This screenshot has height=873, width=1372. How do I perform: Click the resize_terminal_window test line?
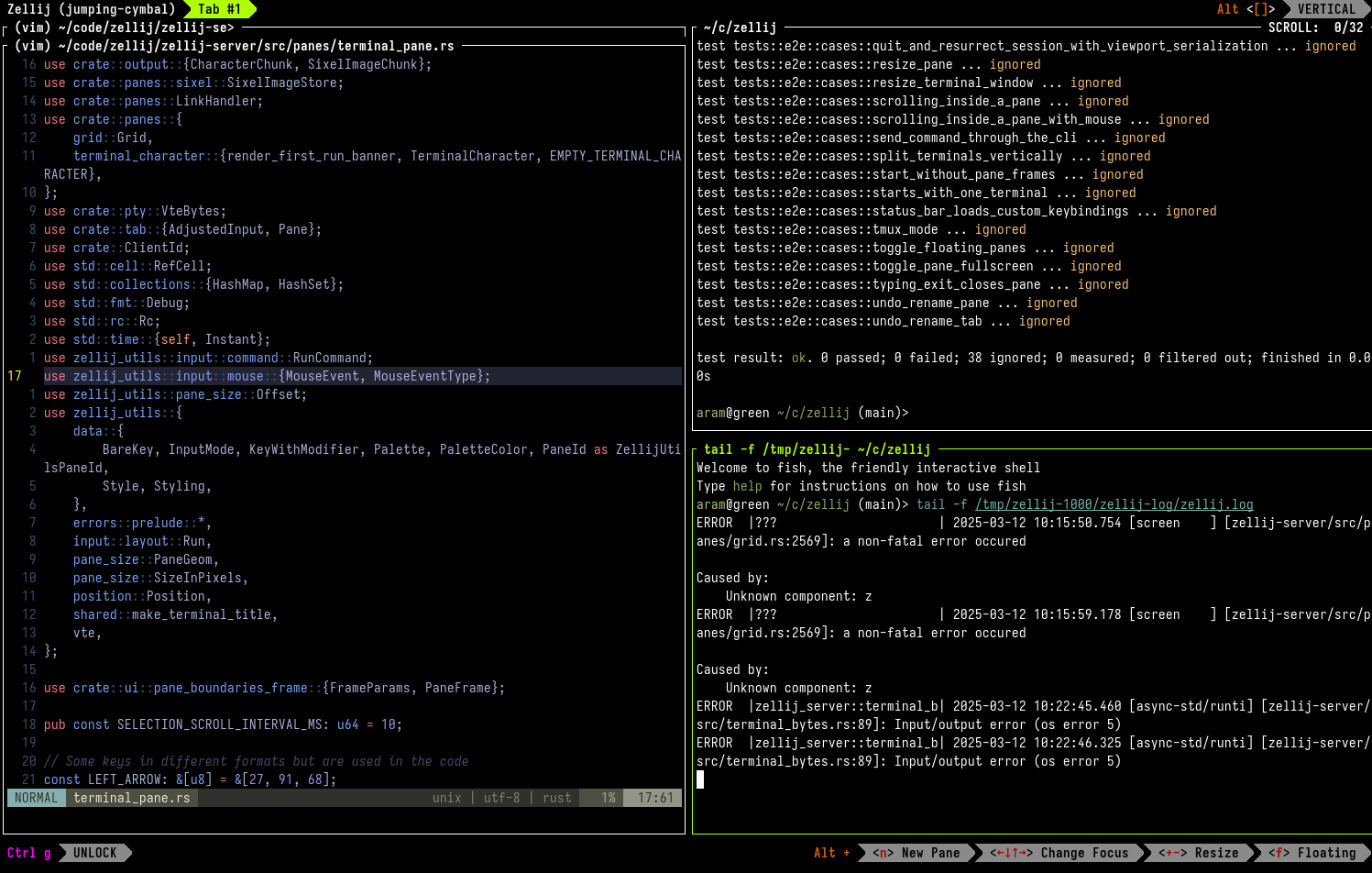(908, 83)
